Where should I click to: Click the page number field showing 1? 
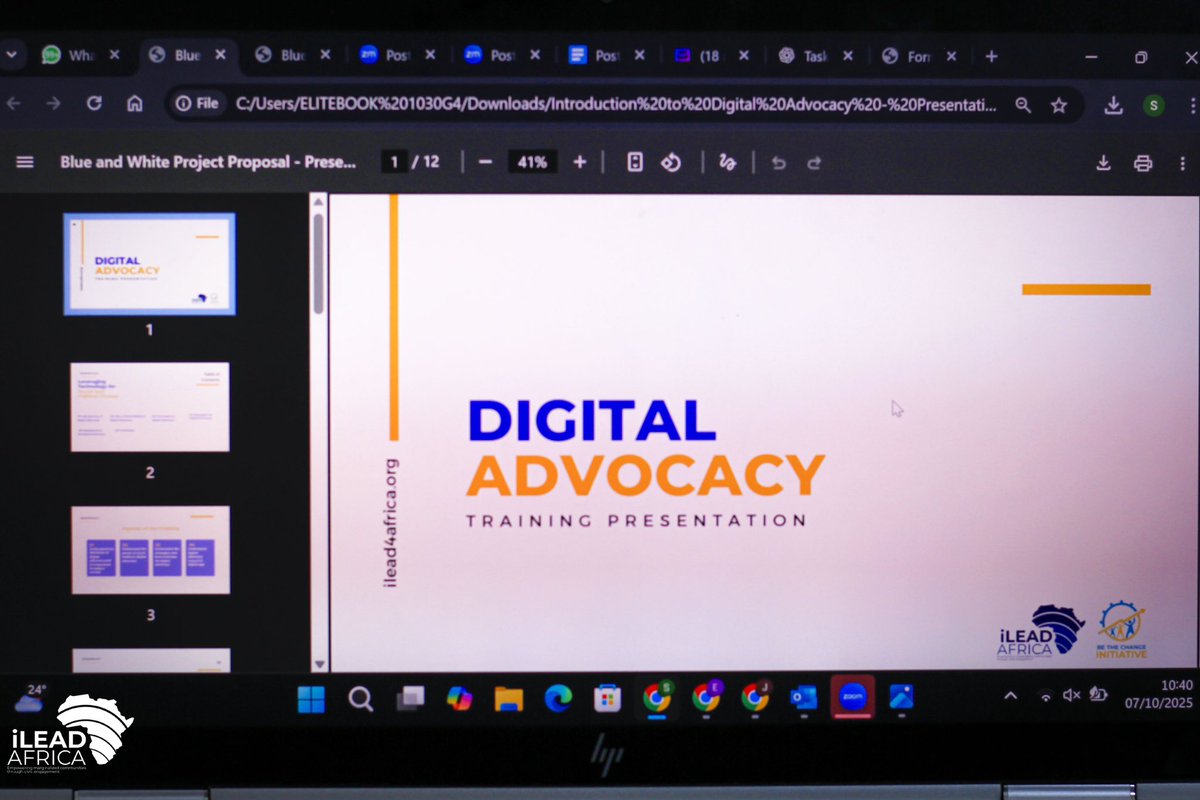point(395,162)
